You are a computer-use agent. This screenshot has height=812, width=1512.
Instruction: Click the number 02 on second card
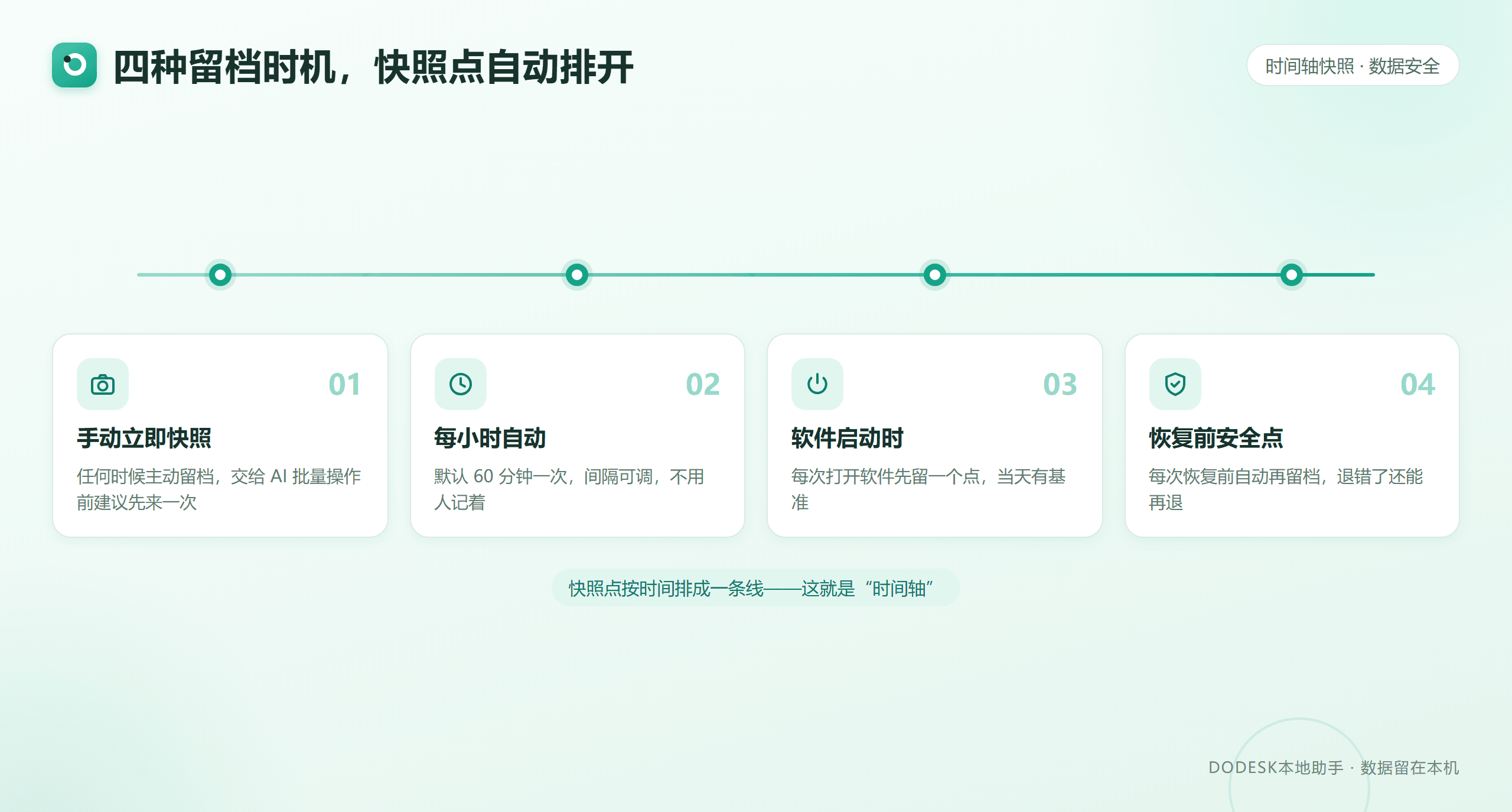[703, 384]
